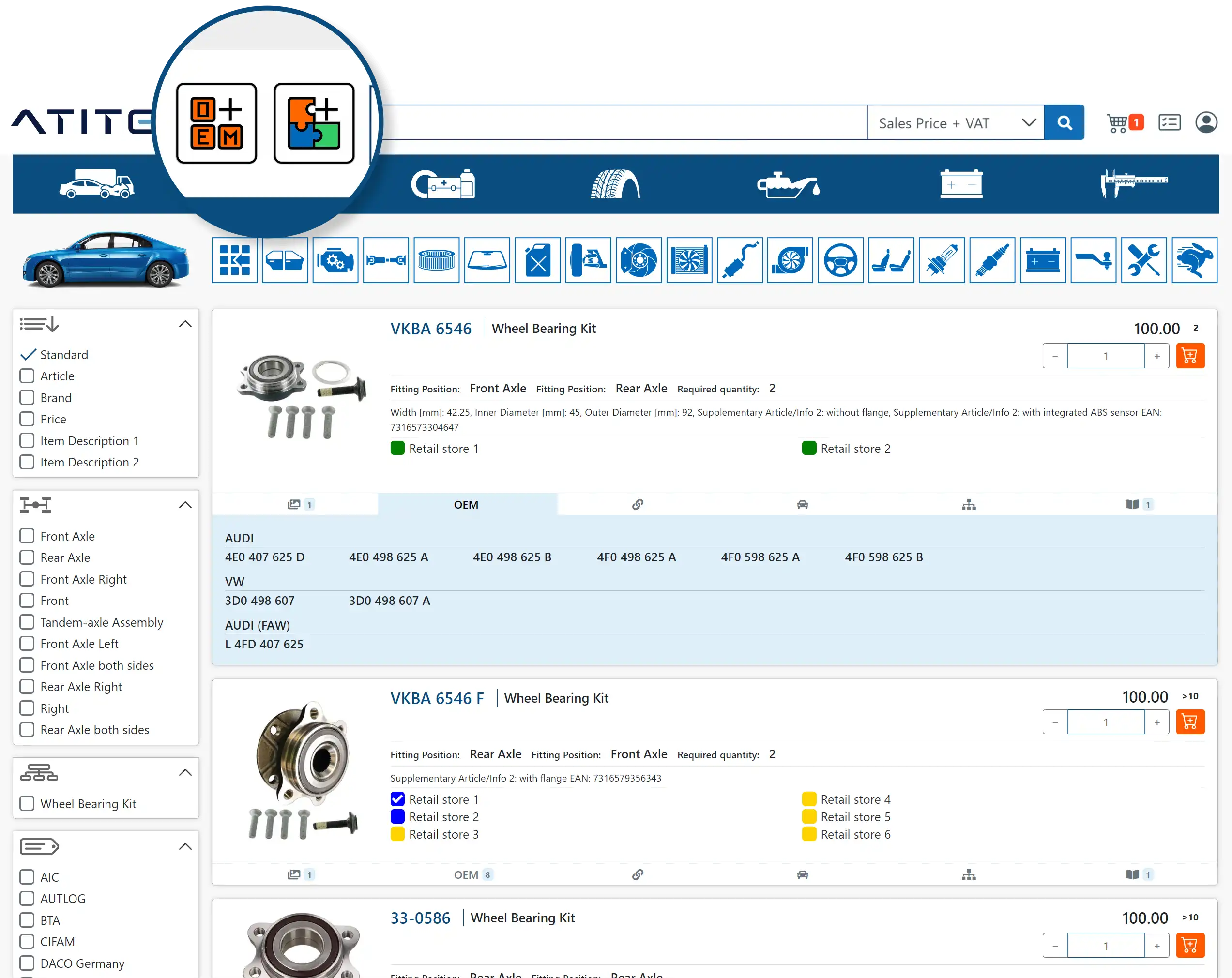Collapse the sort order panel
Viewport: 1232px width, 978px height.
(x=185, y=324)
